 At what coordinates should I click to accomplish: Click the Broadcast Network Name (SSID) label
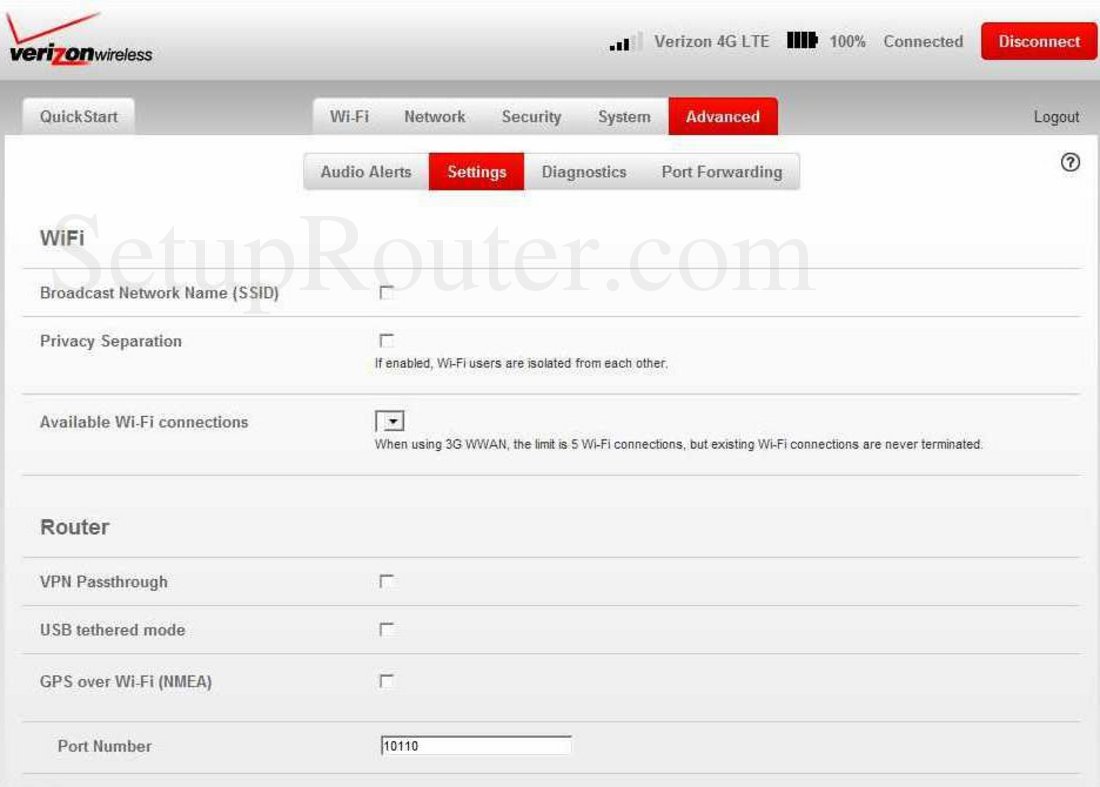tap(159, 292)
